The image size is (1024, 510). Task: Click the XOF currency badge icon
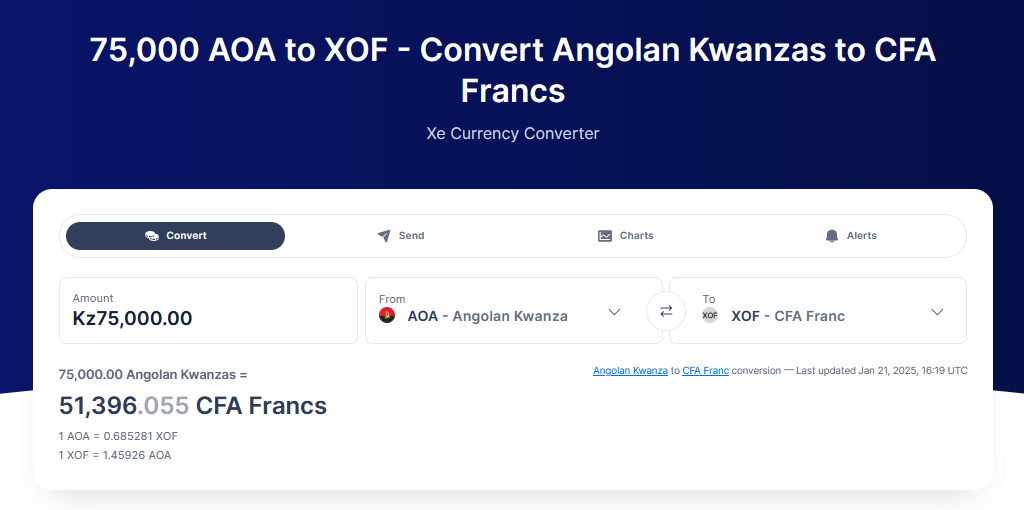(710, 315)
